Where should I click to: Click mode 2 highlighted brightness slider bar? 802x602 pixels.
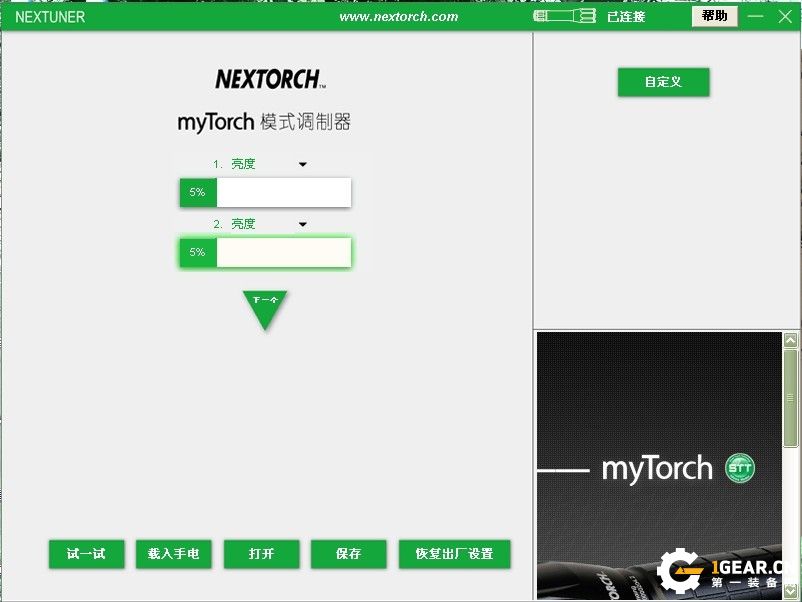click(x=265, y=252)
